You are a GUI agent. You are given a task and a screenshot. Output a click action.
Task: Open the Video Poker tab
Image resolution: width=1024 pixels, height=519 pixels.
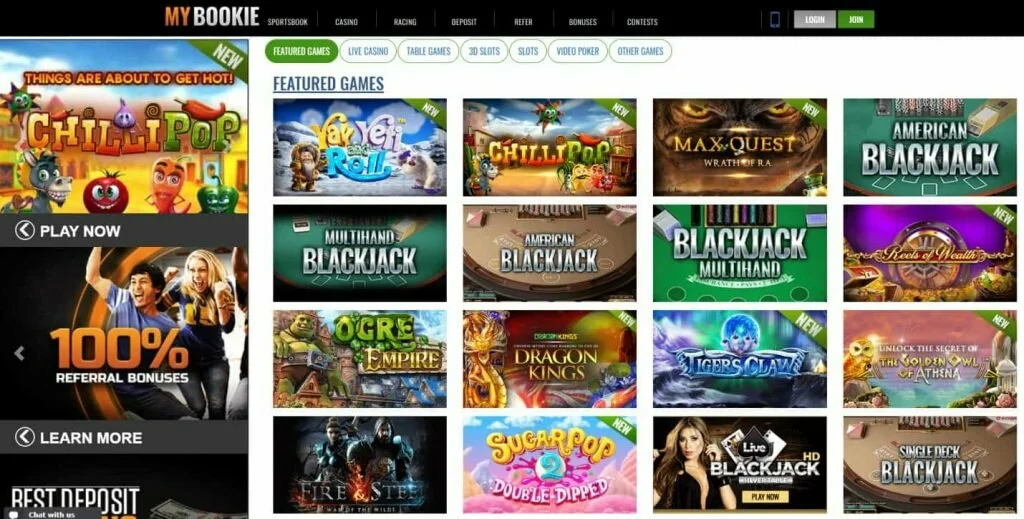577,51
